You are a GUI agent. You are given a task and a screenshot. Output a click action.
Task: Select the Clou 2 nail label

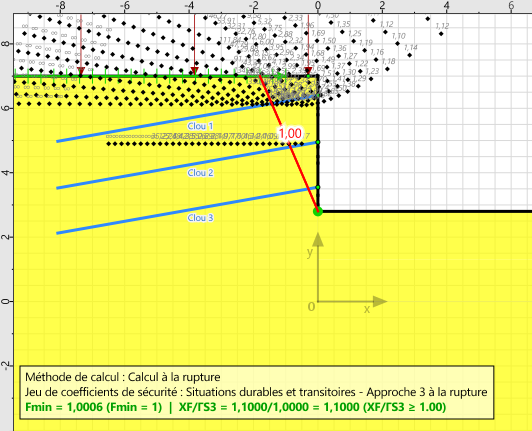point(200,173)
